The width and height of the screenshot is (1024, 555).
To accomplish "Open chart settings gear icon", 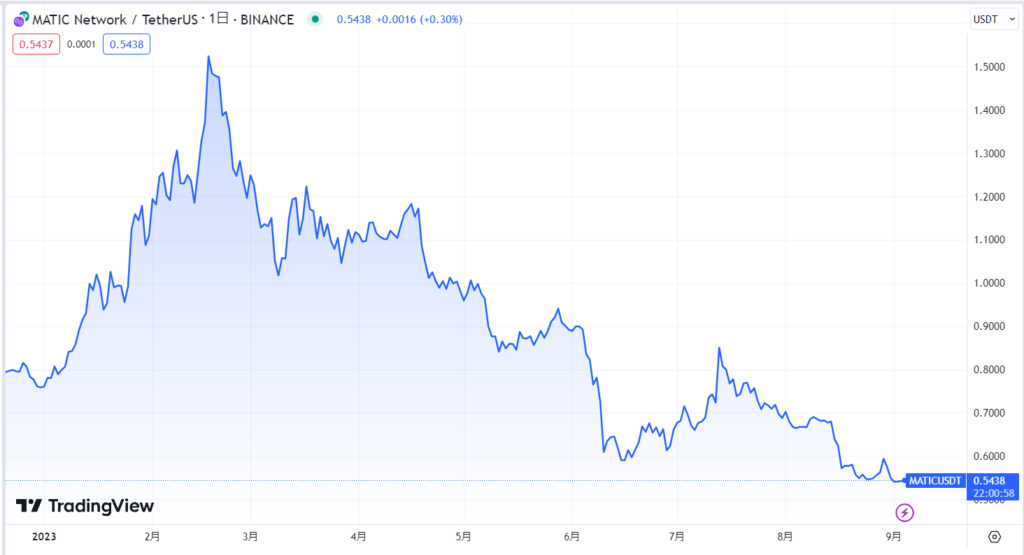I will point(994,536).
